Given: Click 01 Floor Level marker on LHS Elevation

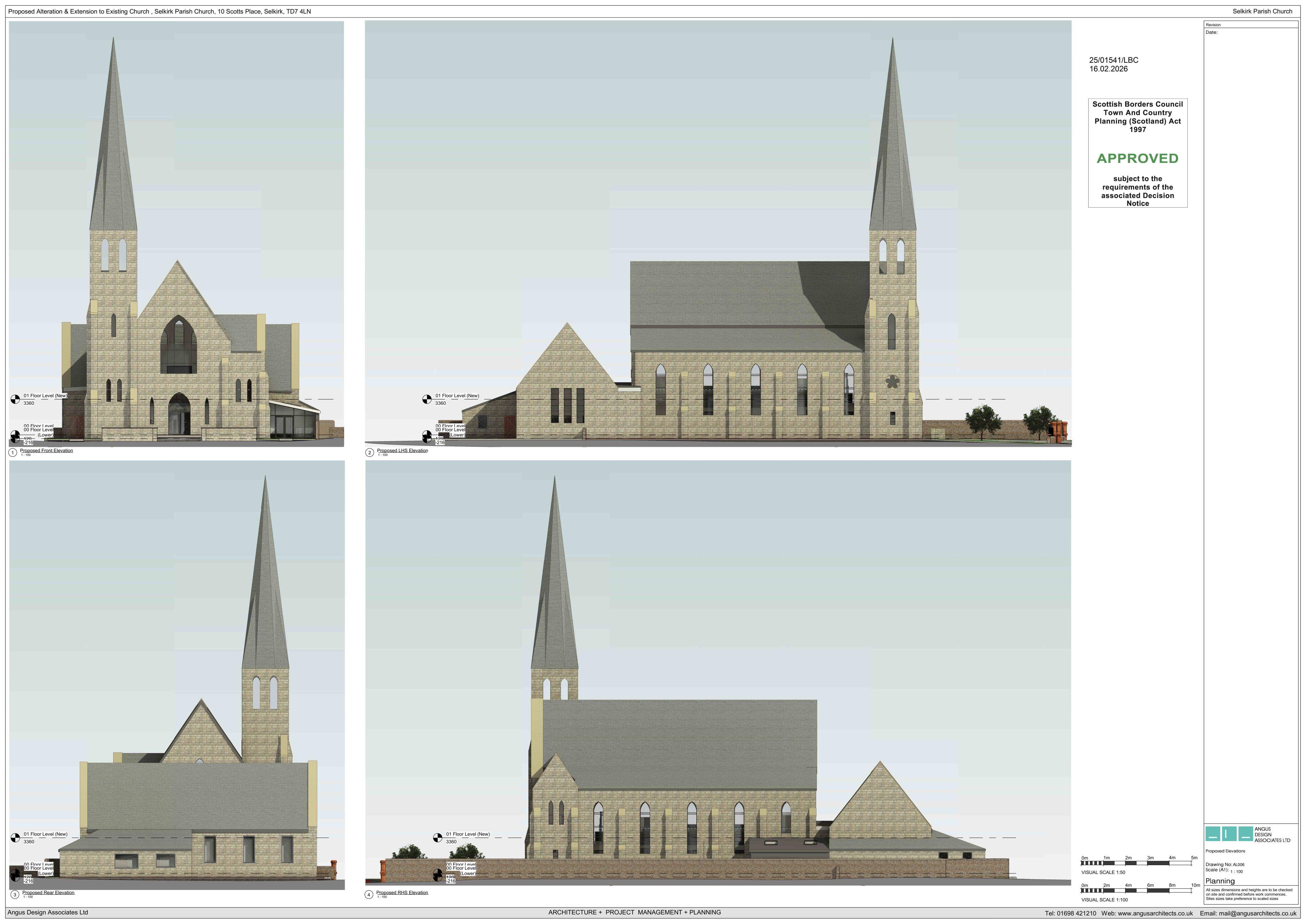Looking at the screenshot, I should [427, 400].
